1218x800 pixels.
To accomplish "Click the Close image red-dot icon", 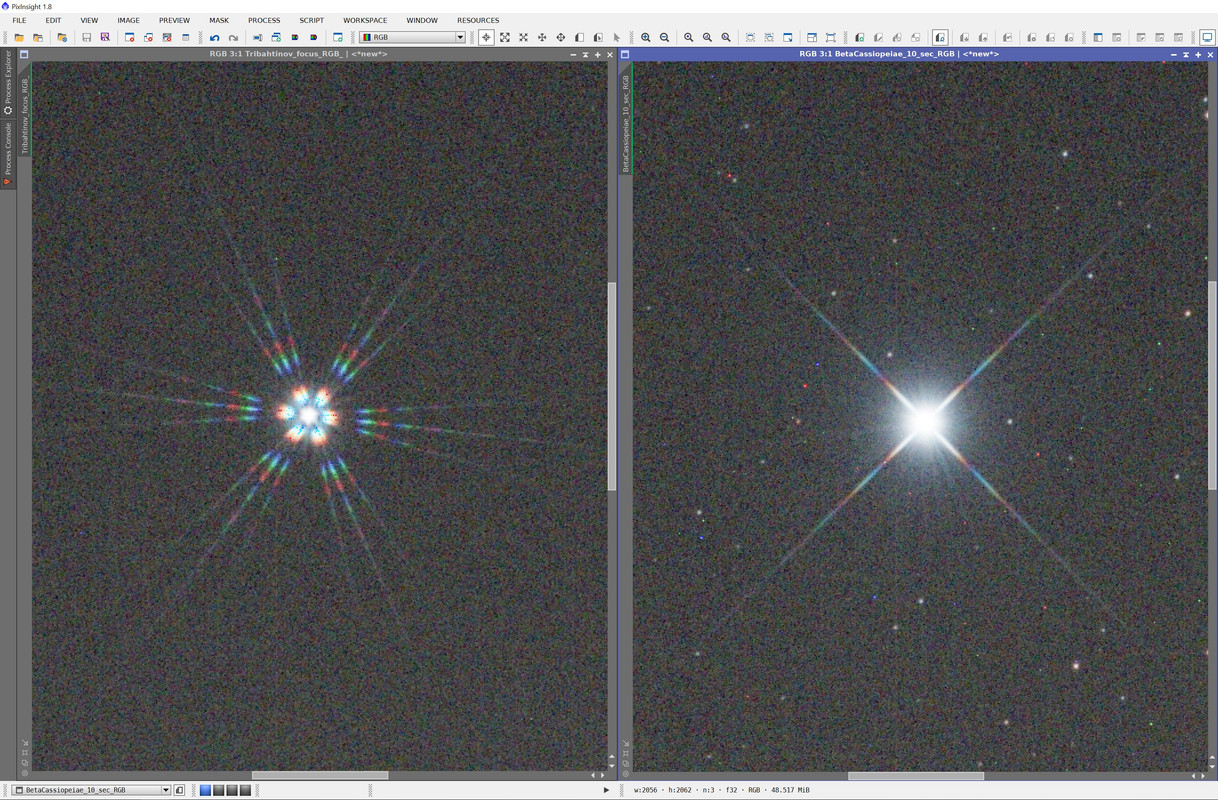I will click(129, 37).
